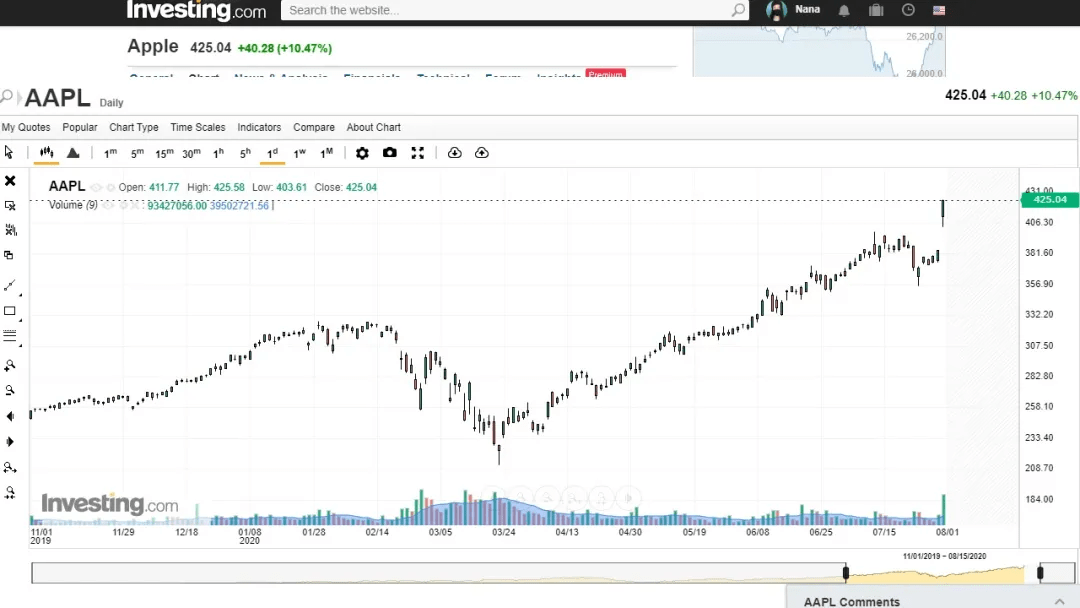Click left handle of range slider

point(846,572)
